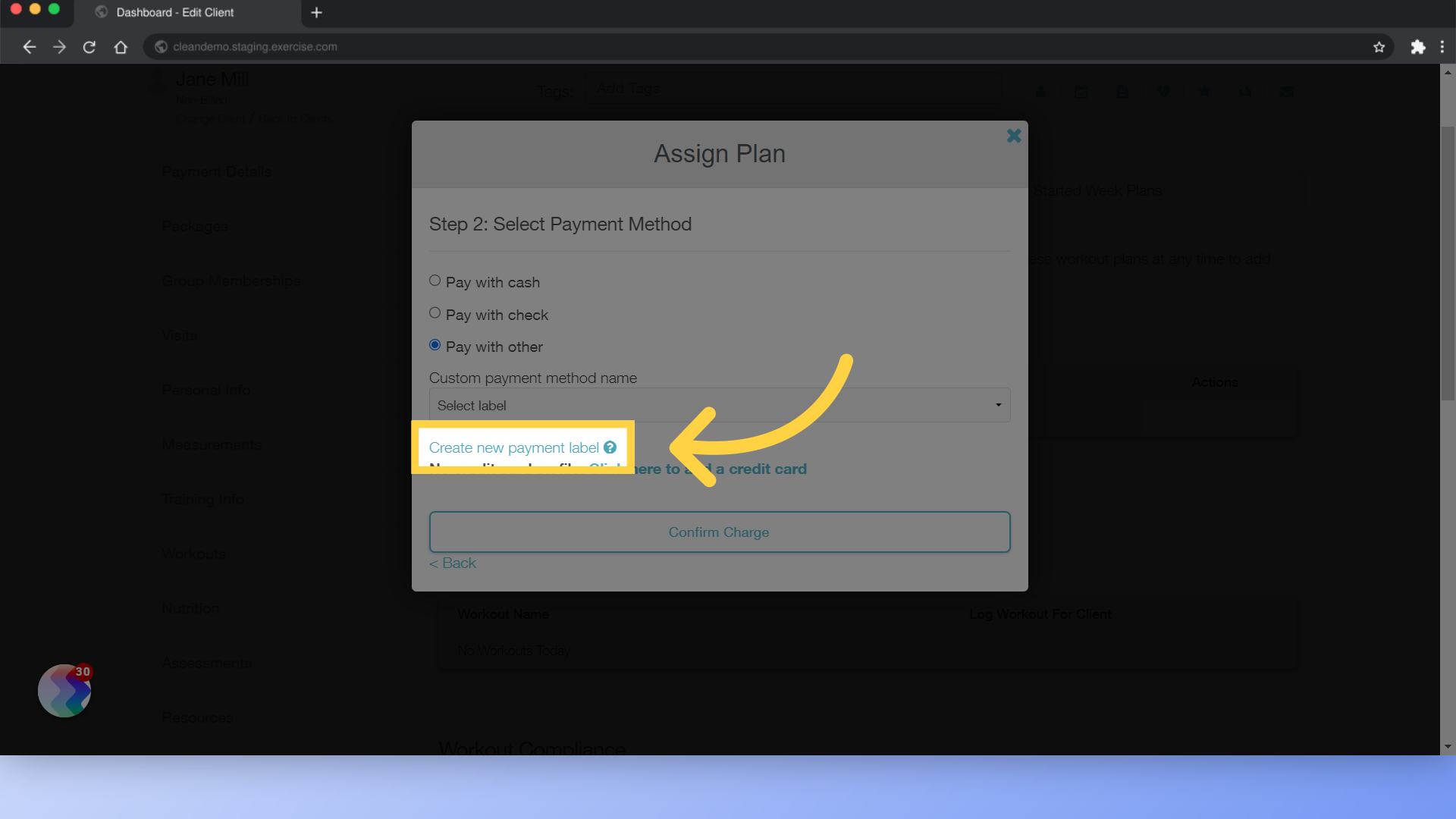The width and height of the screenshot is (1456, 819).
Task: Click Payment Details sidebar section
Action: click(x=216, y=170)
